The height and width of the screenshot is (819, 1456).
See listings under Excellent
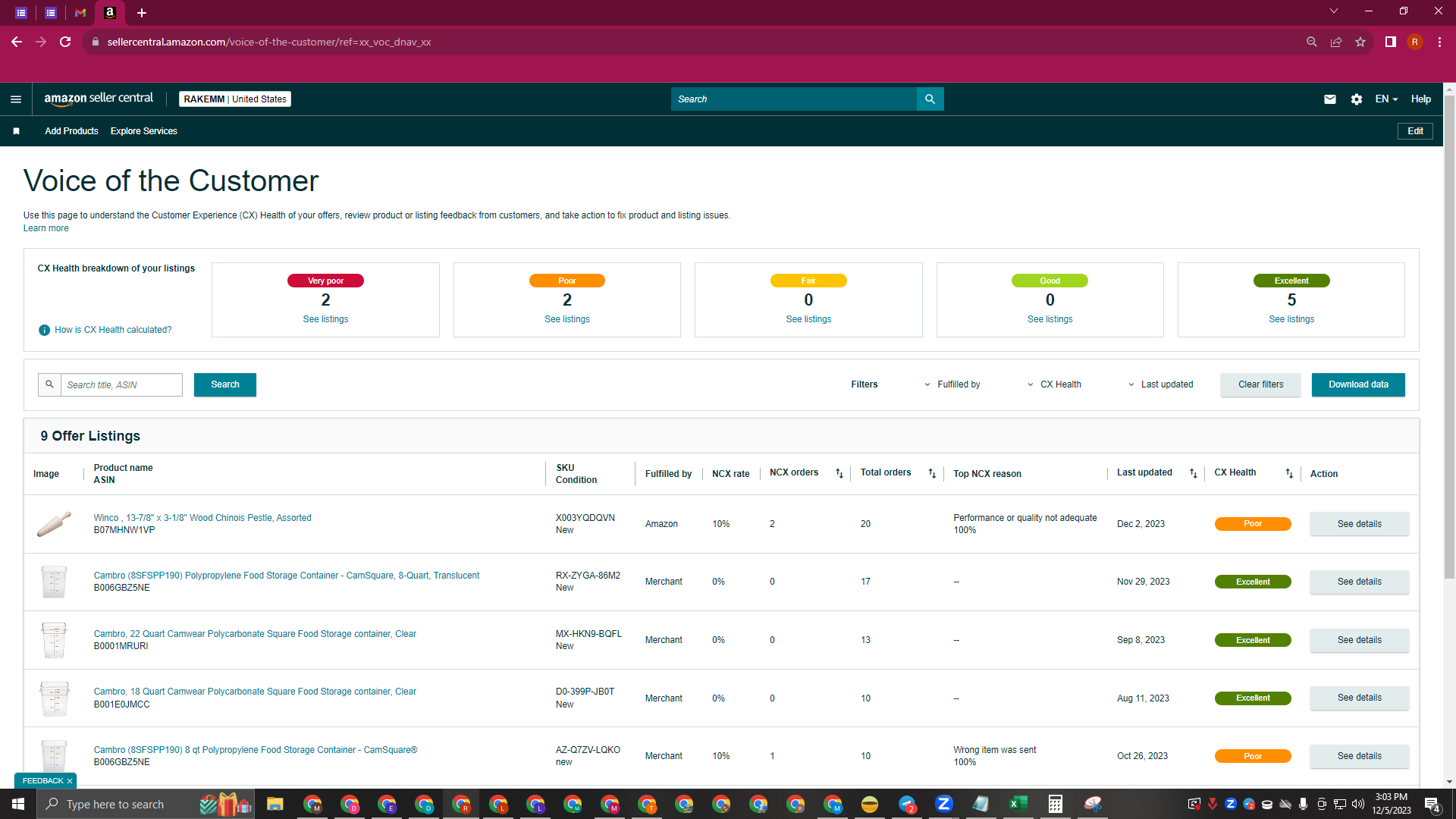(x=1291, y=319)
